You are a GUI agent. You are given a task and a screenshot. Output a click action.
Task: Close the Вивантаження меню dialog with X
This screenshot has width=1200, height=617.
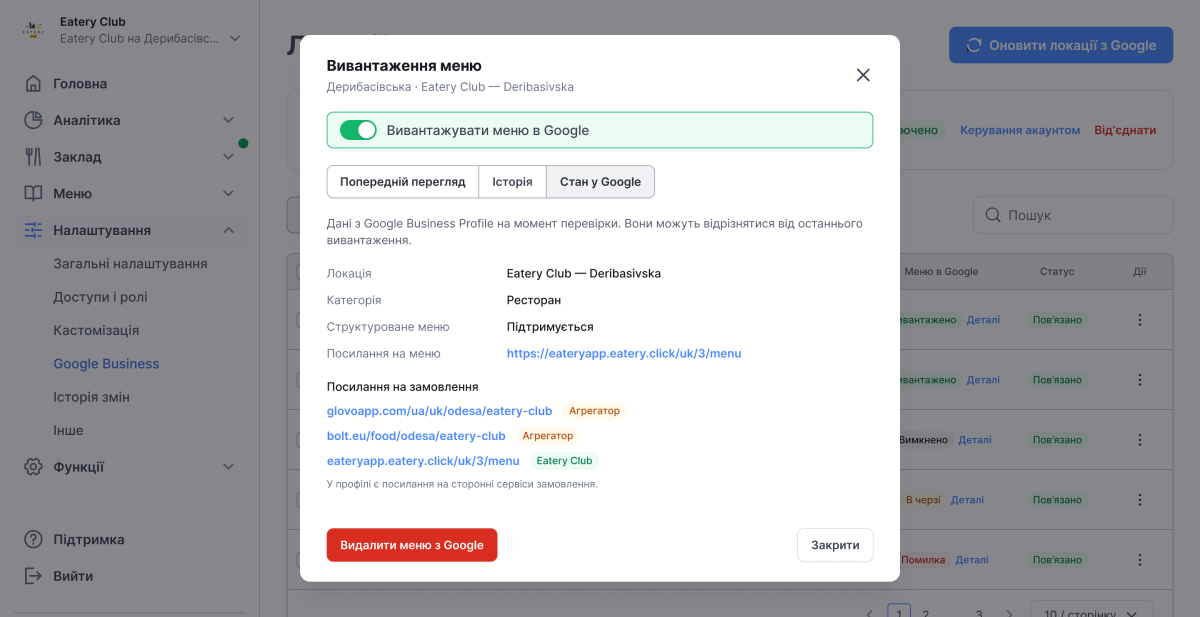pos(863,75)
